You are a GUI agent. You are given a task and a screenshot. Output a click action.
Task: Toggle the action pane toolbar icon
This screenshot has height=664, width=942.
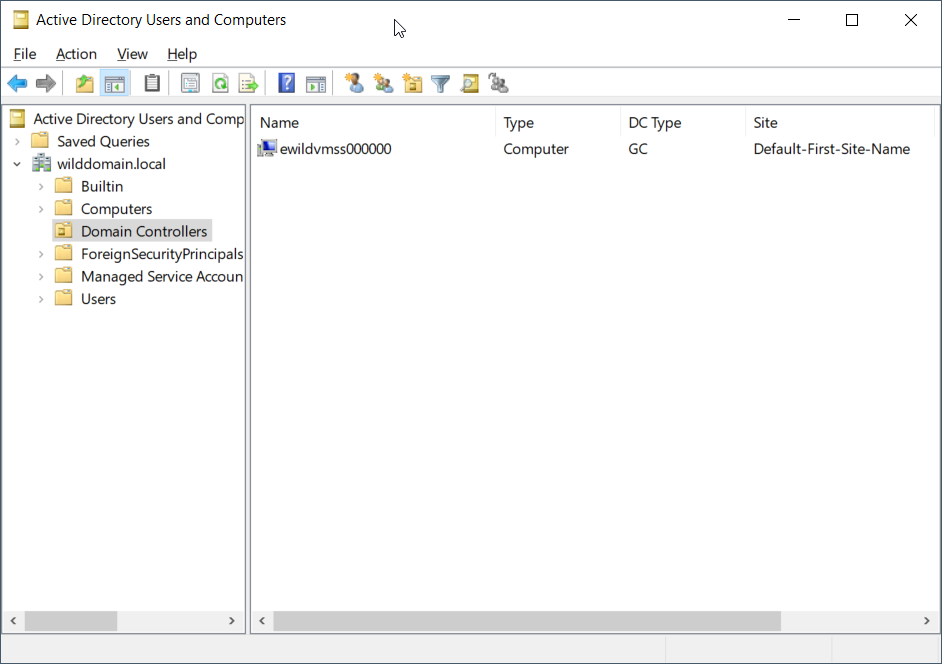(315, 84)
